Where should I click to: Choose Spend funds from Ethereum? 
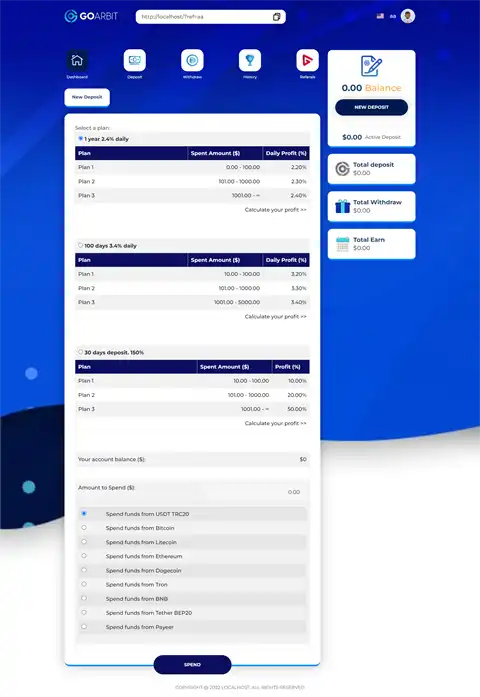(84, 556)
